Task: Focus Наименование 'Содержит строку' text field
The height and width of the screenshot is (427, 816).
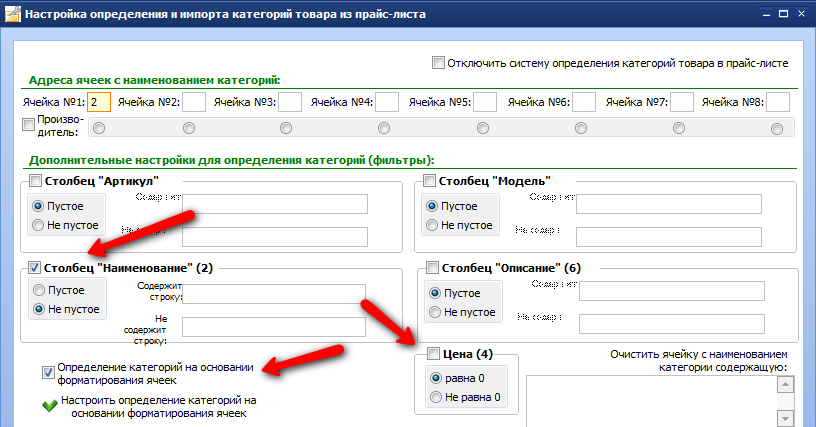Action: click(x=274, y=294)
